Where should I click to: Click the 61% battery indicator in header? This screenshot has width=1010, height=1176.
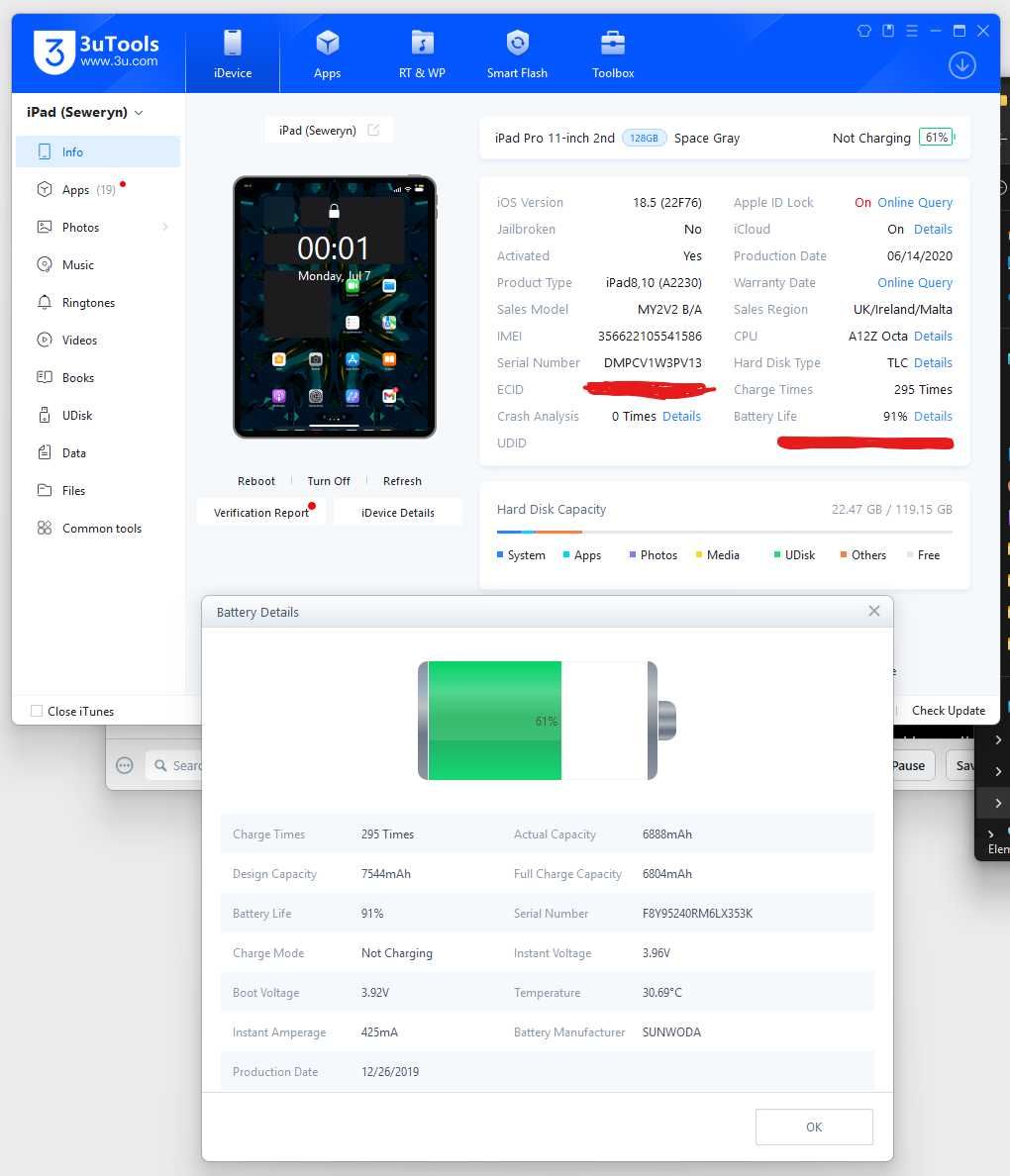tap(937, 138)
